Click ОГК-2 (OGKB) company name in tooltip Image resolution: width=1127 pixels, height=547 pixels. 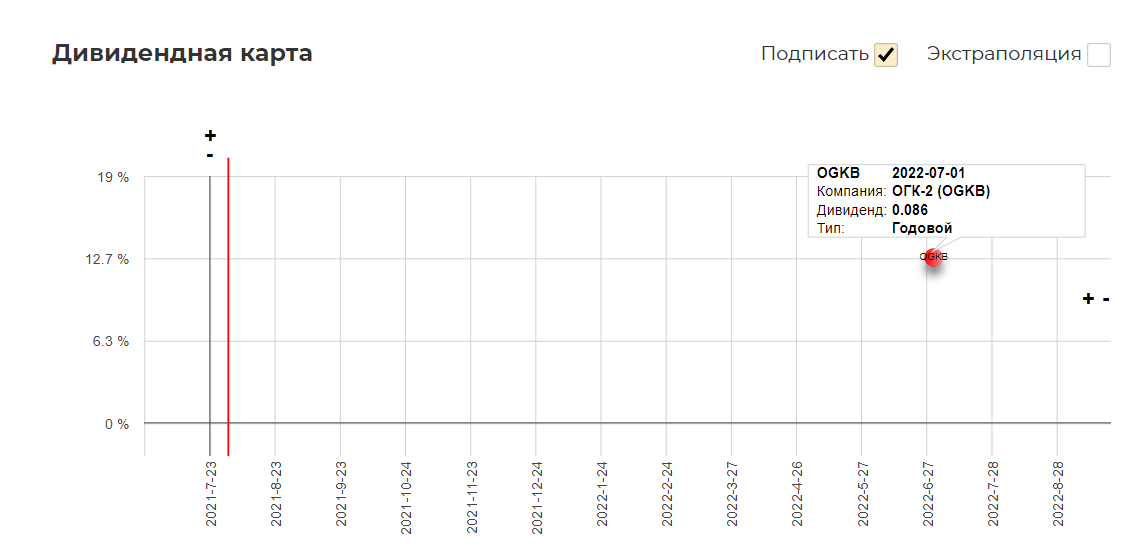click(x=941, y=192)
